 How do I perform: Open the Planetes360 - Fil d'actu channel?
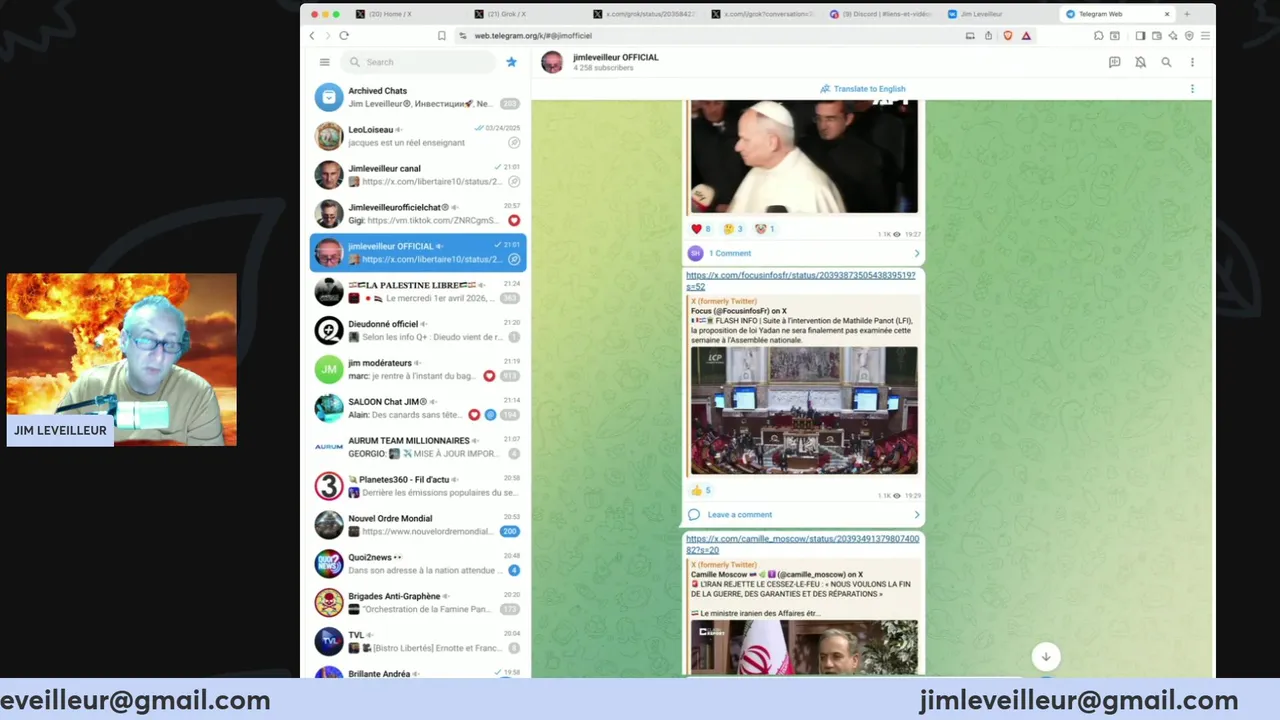pyautogui.click(x=418, y=486)
